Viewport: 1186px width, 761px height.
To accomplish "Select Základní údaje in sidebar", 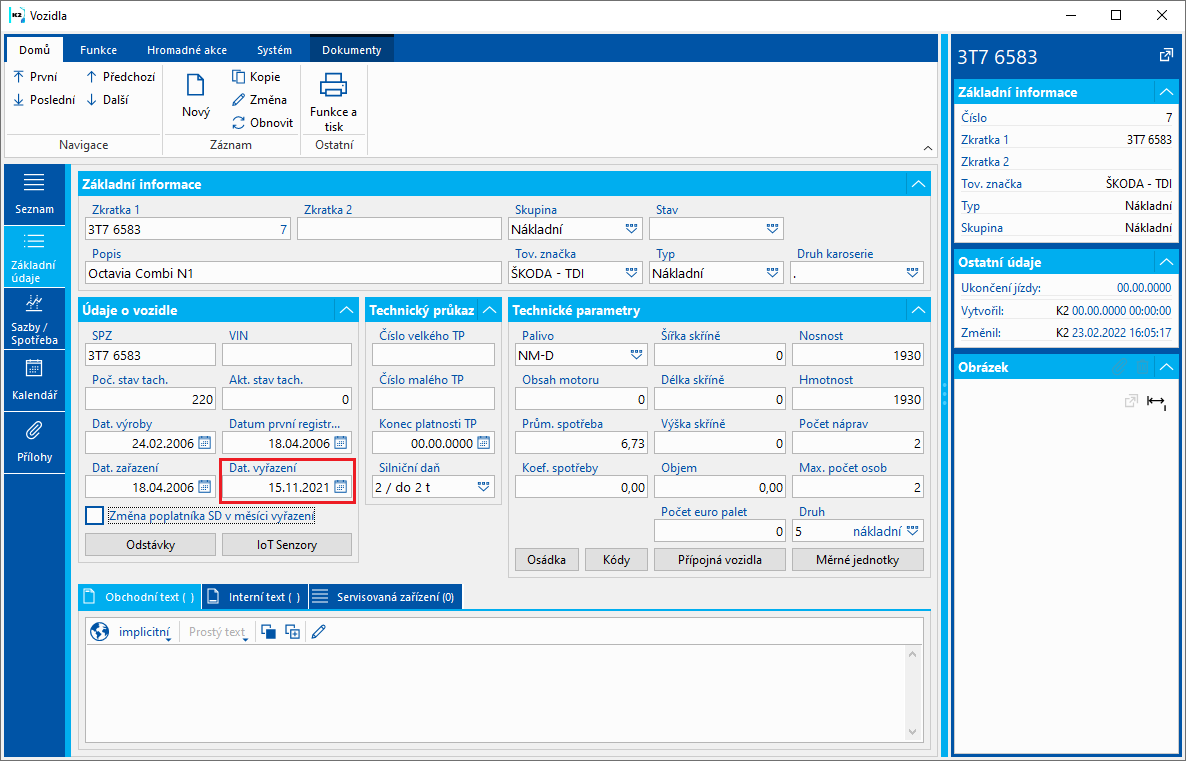I will coord(34,257).
